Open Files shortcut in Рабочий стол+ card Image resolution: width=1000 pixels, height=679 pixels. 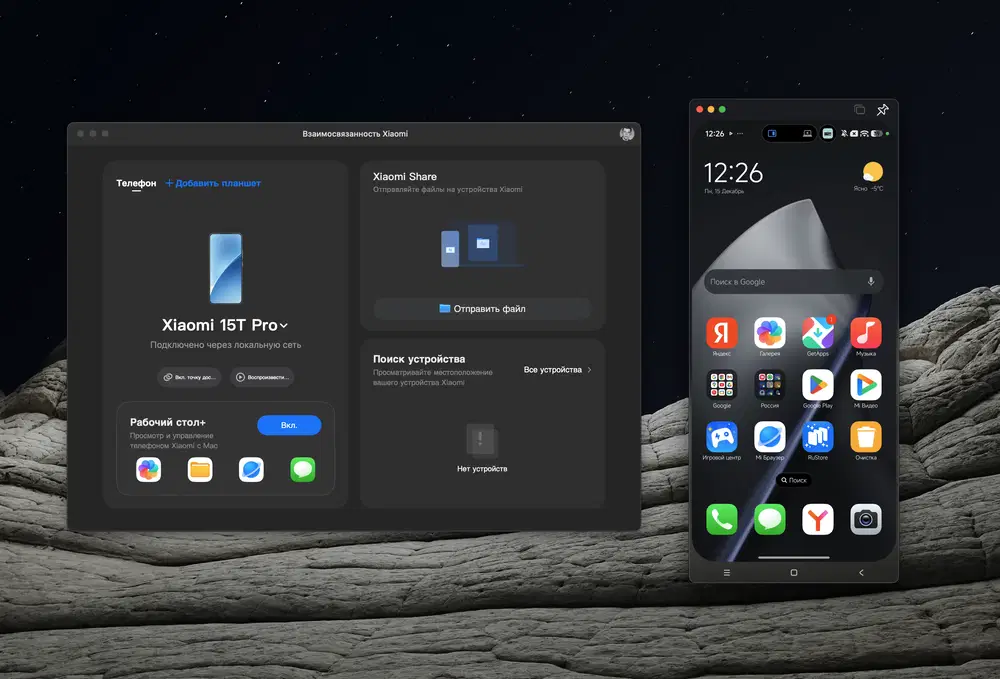pos(200,470)
